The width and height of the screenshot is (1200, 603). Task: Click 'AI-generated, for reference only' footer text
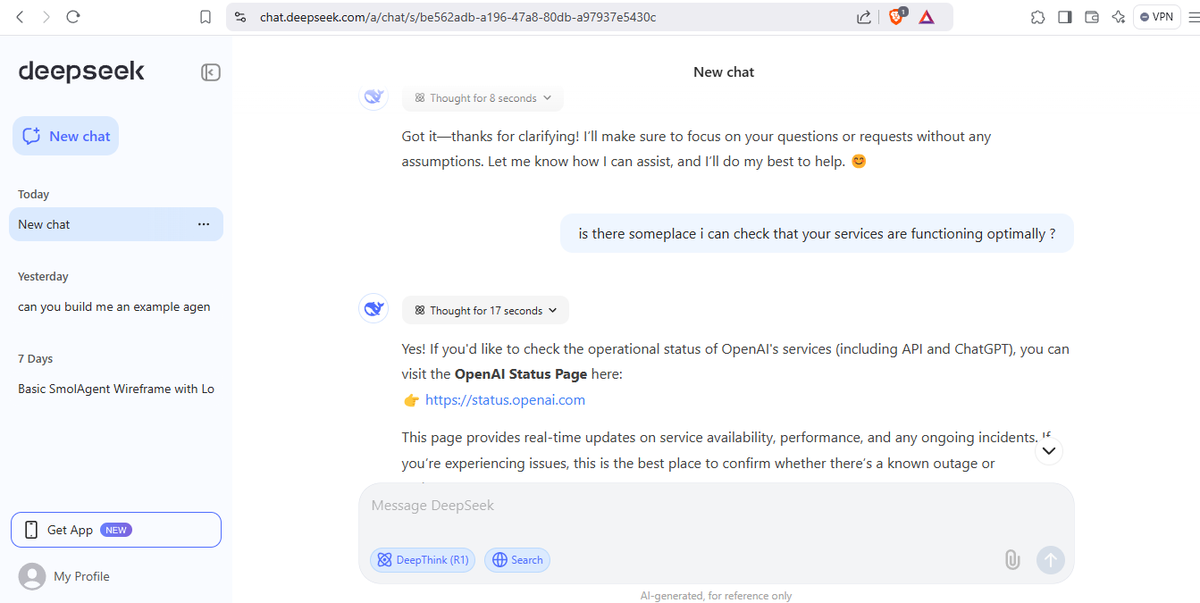pyautogui.click(x=716, y=595)
